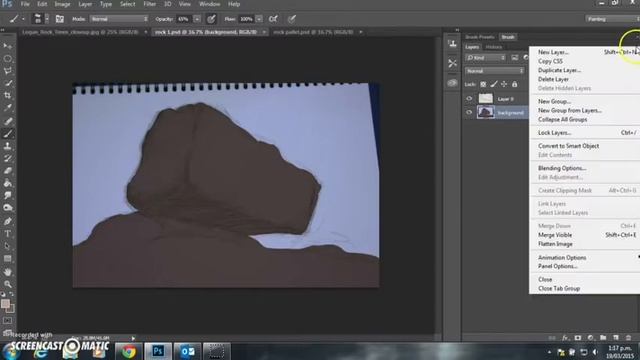Select the Quick Selection tool
Image resolution: width=640 pixels, height=360 pixels.
[x=7, y=83]
